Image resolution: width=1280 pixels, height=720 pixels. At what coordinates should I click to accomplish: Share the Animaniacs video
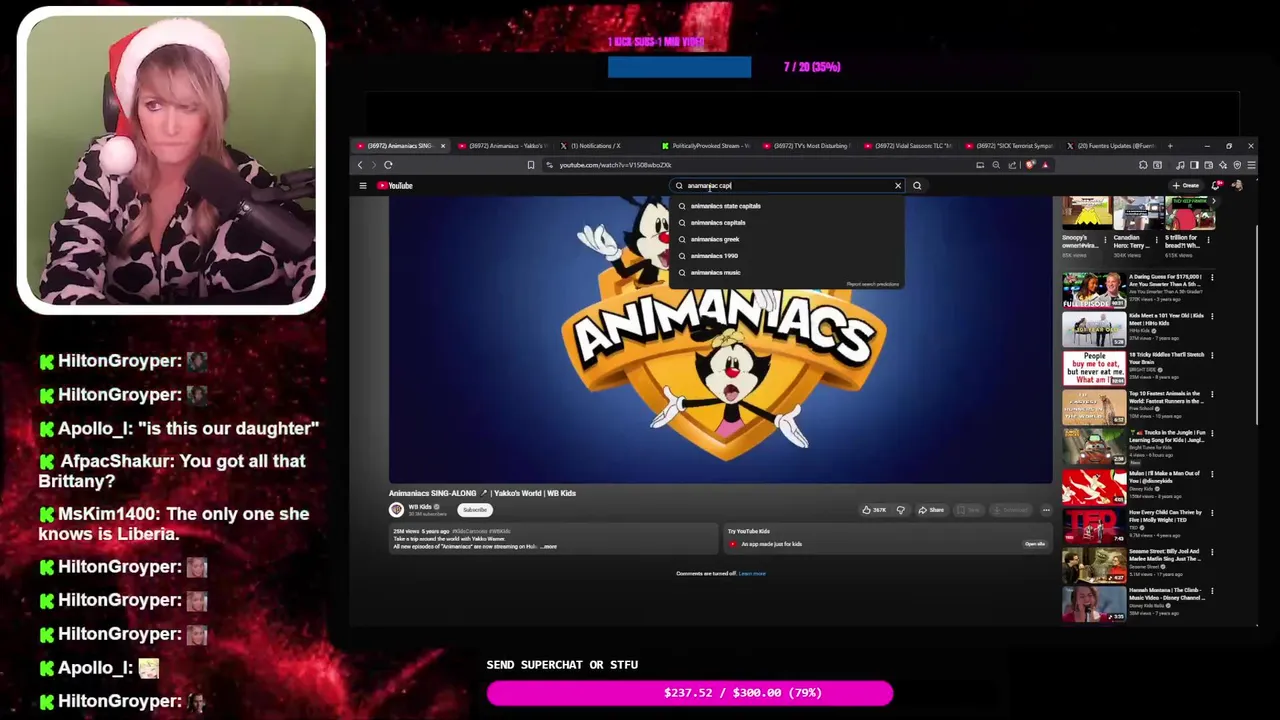point(931,510)
